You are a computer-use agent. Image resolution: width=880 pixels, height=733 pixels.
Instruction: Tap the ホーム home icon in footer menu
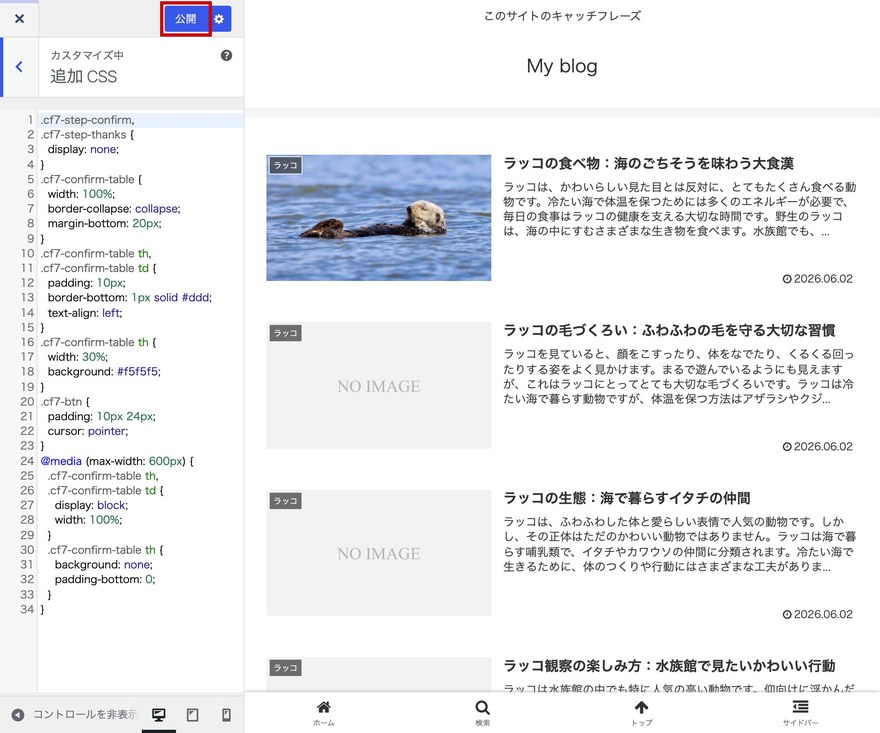(x=324, y=713)
